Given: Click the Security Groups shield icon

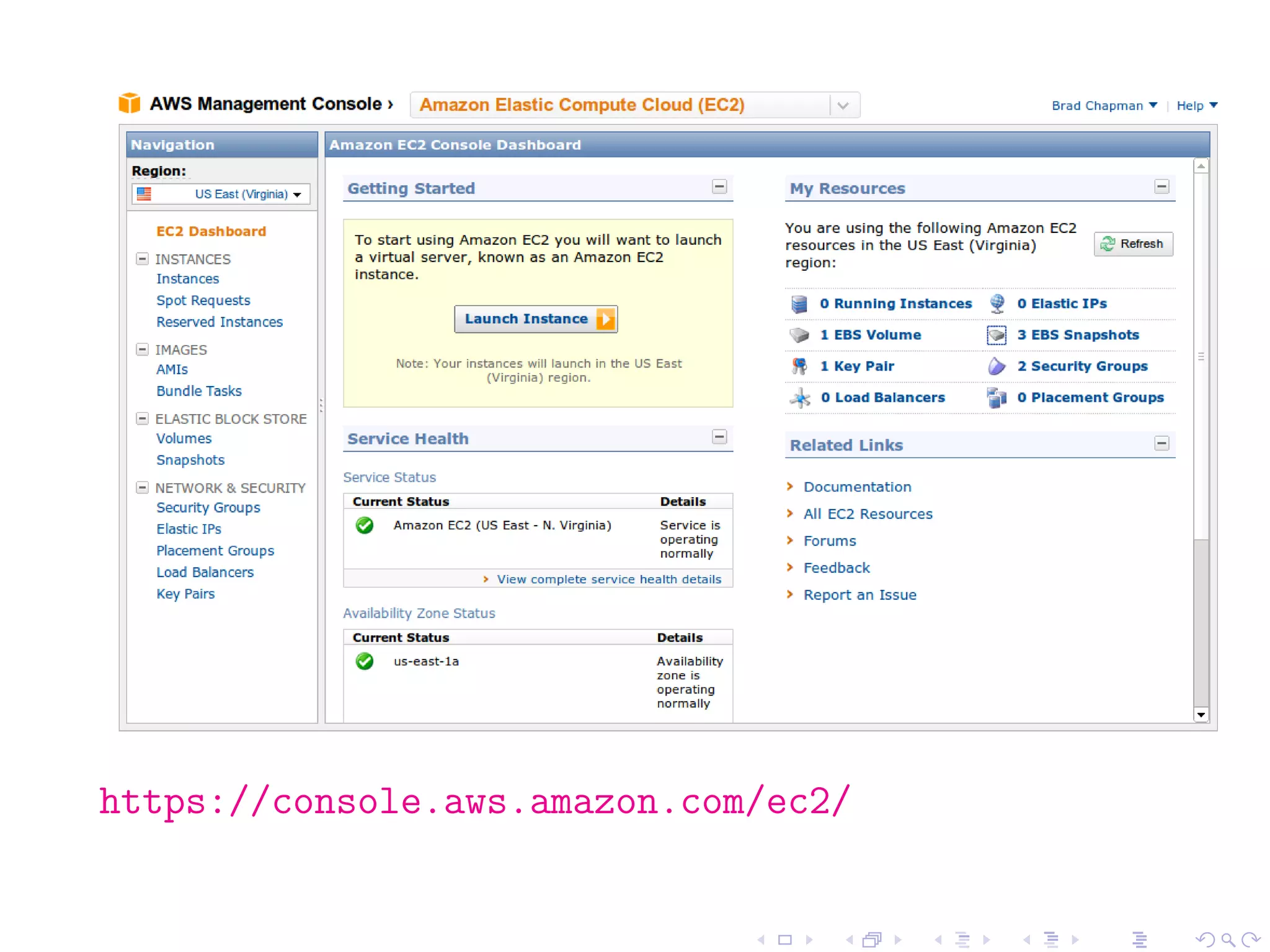Looking at the screenshot, I should coord(997,366).
